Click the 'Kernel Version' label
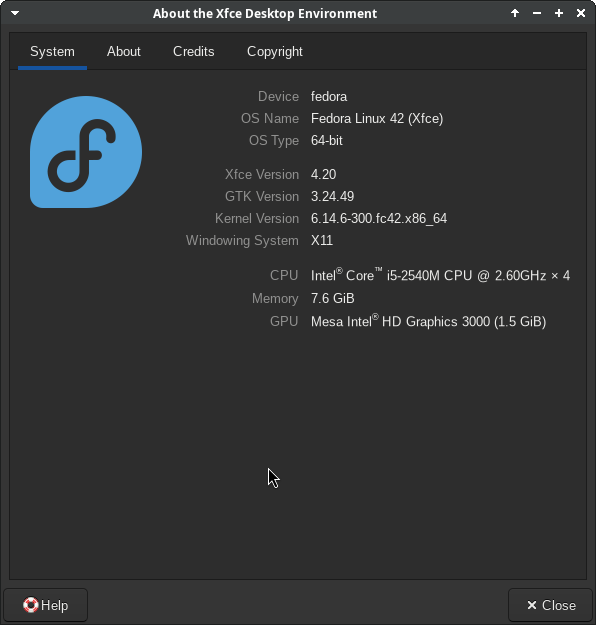596x625 pixels. pos(257,218)
